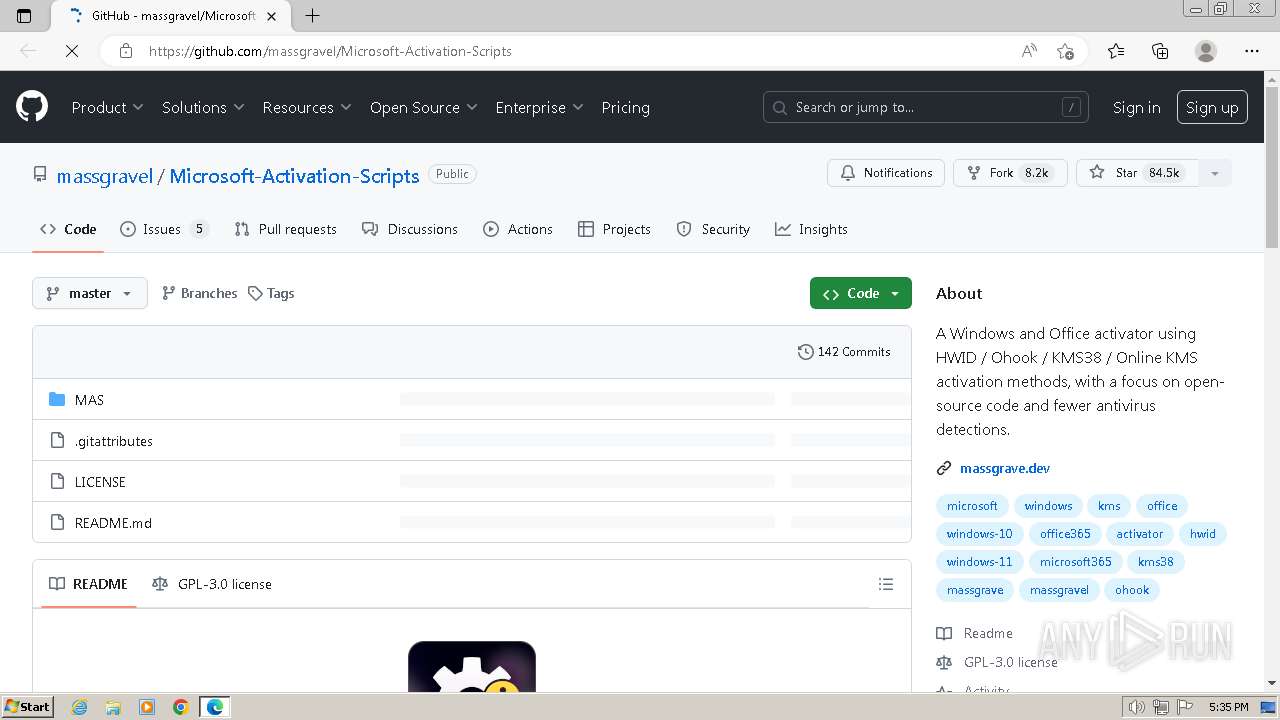Open the 142 Commits history
Viewport: 1280px width, 720px height.
844,352
